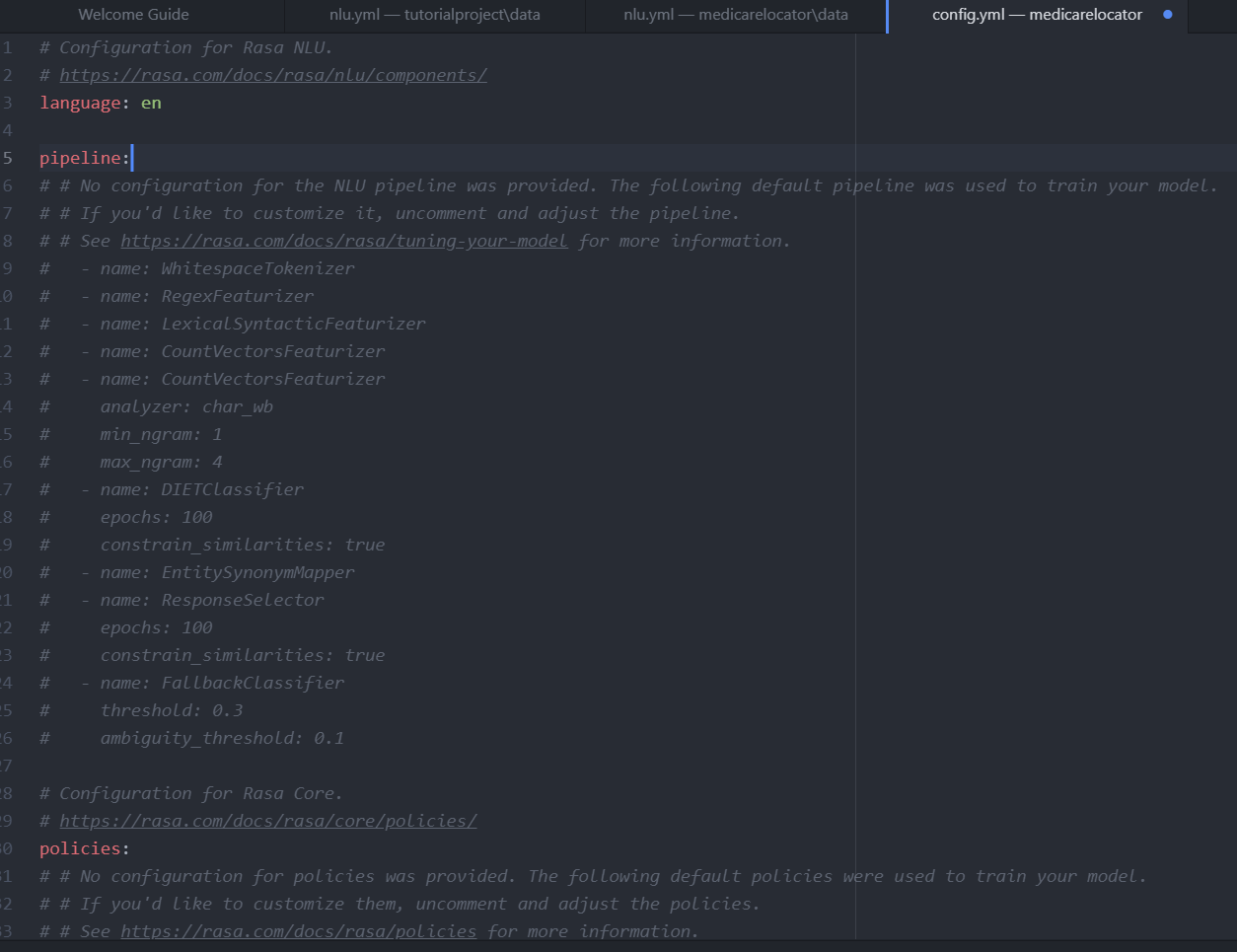The height and width of the screenshot is (952, 1237).
Task: Click the blue unsaved dot on config.yml tab
Action: click(x=1168, y=15)
